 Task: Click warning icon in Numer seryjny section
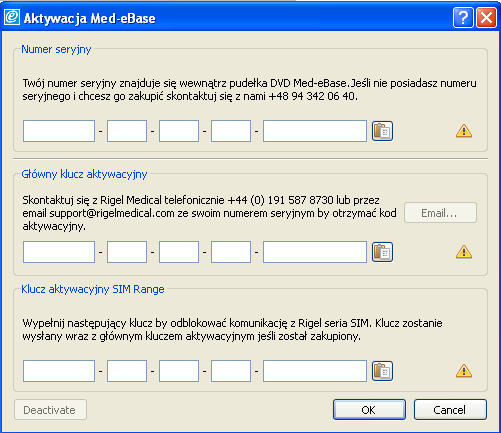click(464, 131)
